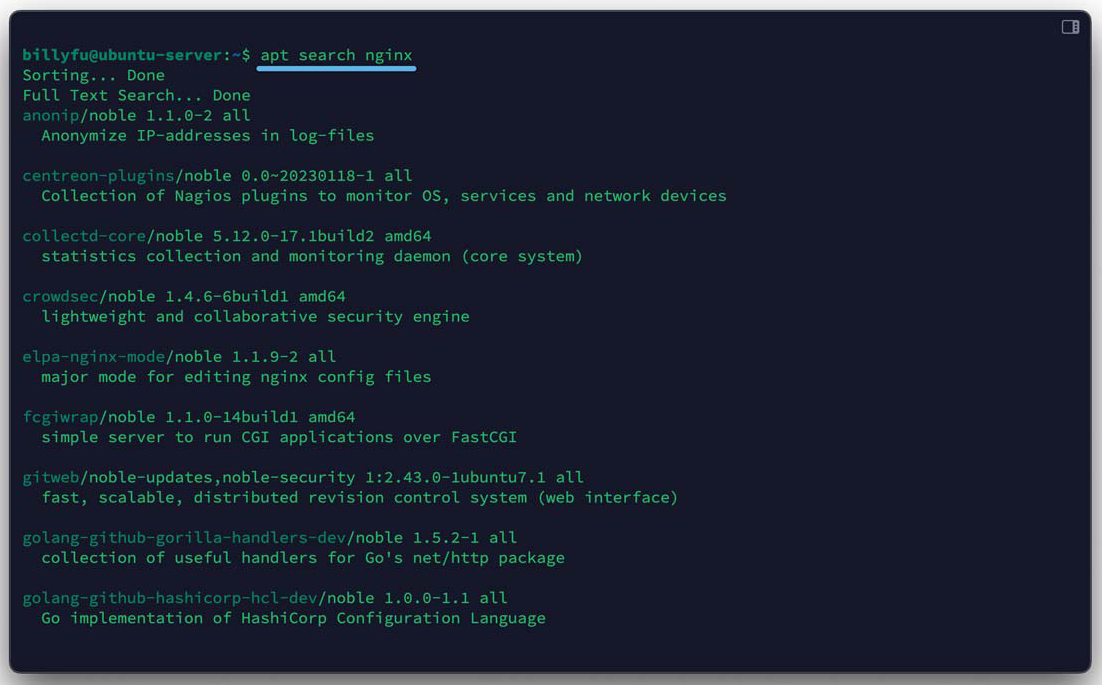
Task: Click the Nagios plugins description line
Action: pyautogui.click(x=383, y=196)
